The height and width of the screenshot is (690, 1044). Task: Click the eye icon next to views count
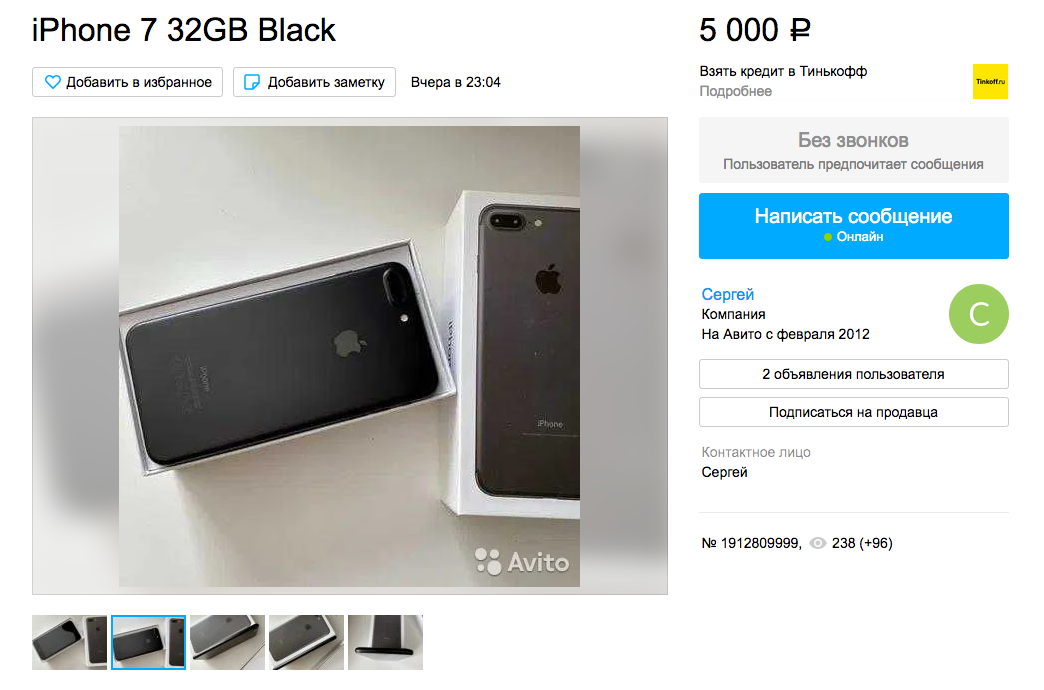(817, 543)
